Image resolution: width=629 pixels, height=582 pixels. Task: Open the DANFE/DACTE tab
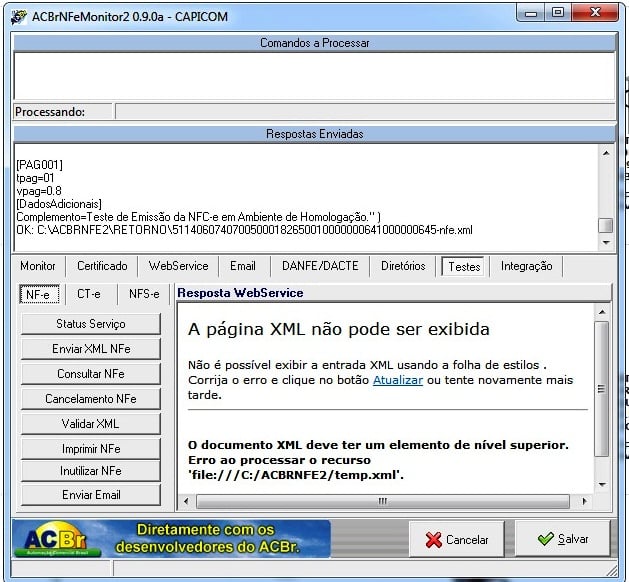click(x=320, y=266)
